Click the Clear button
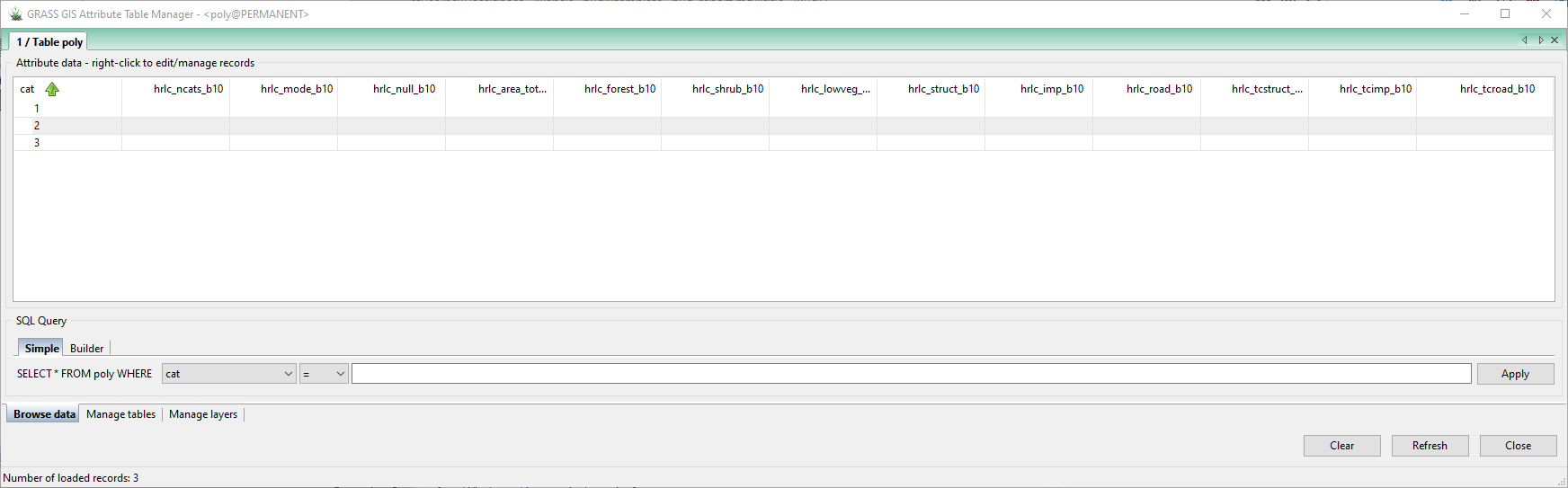Screen dimensions: 1568x488 [1341, 446]
